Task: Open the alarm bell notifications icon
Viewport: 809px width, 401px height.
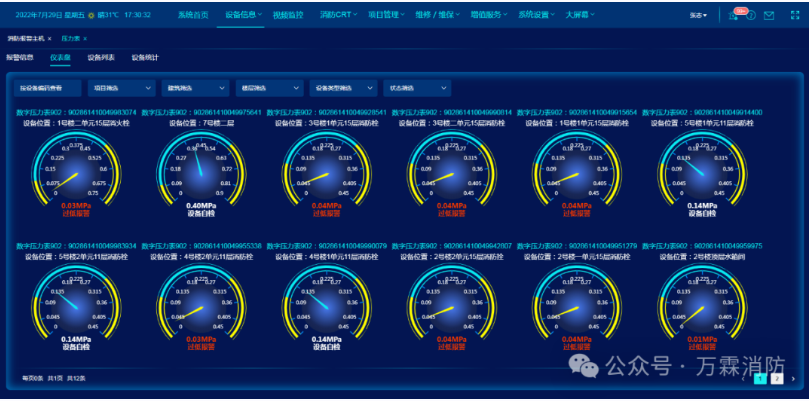Action: point(733,15)
